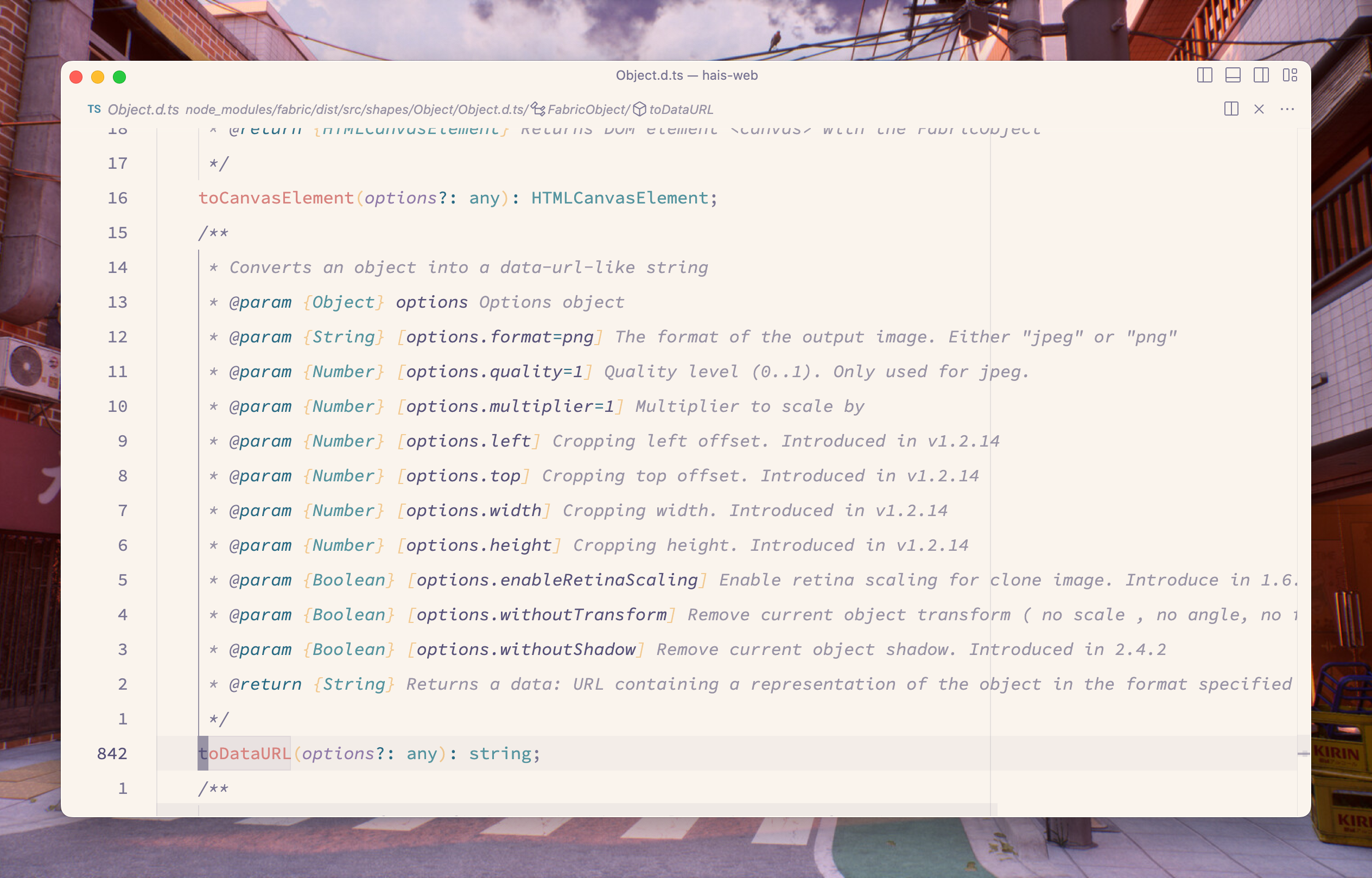Toggle the primary sidebar layout icon
The height and width of the screenshot is (878, 1372).
(1204, 75)
